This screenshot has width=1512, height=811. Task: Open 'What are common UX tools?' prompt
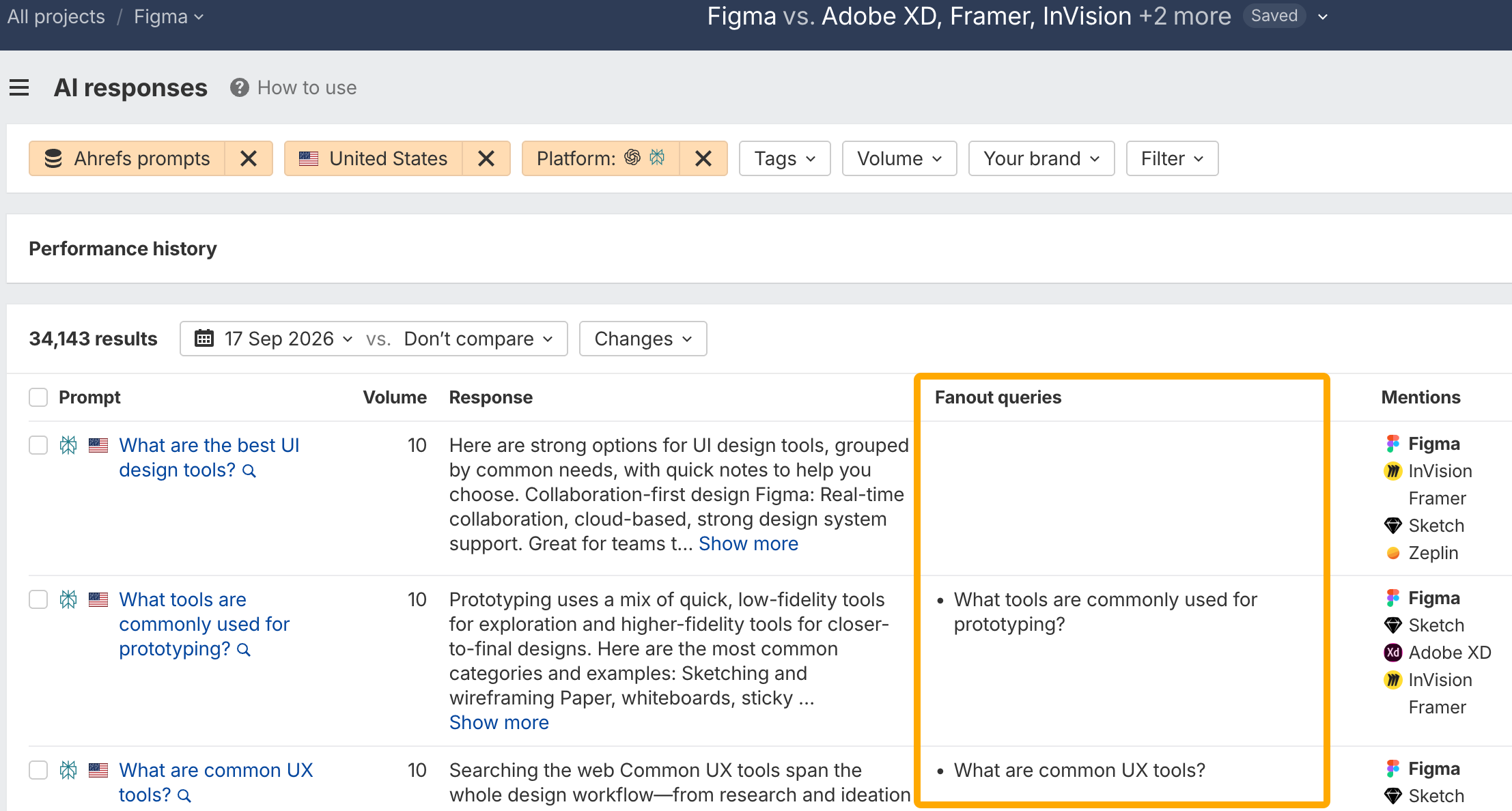[216, 782]
